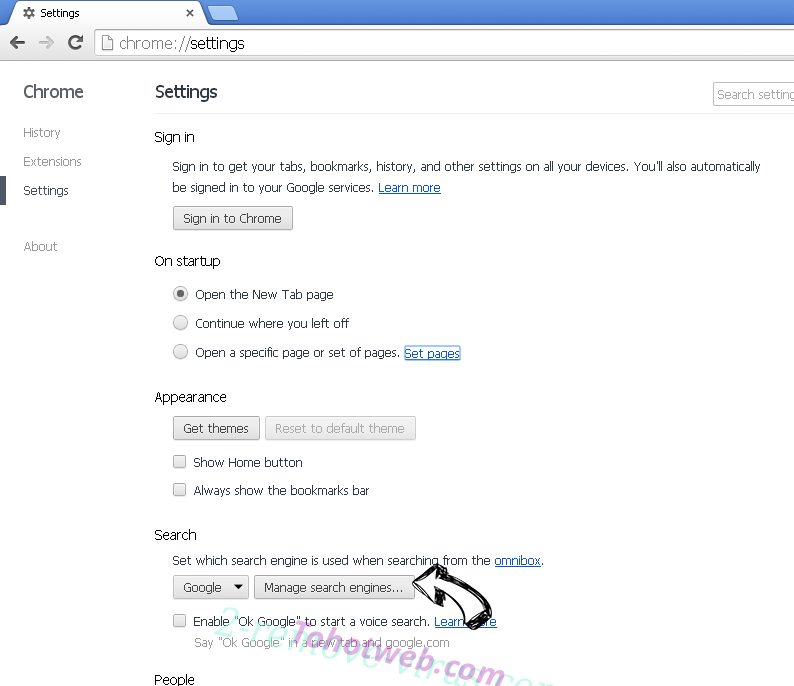Open the Google search engine dropdown
Viewport: 794px width, 686px height.
coord(211,587)
